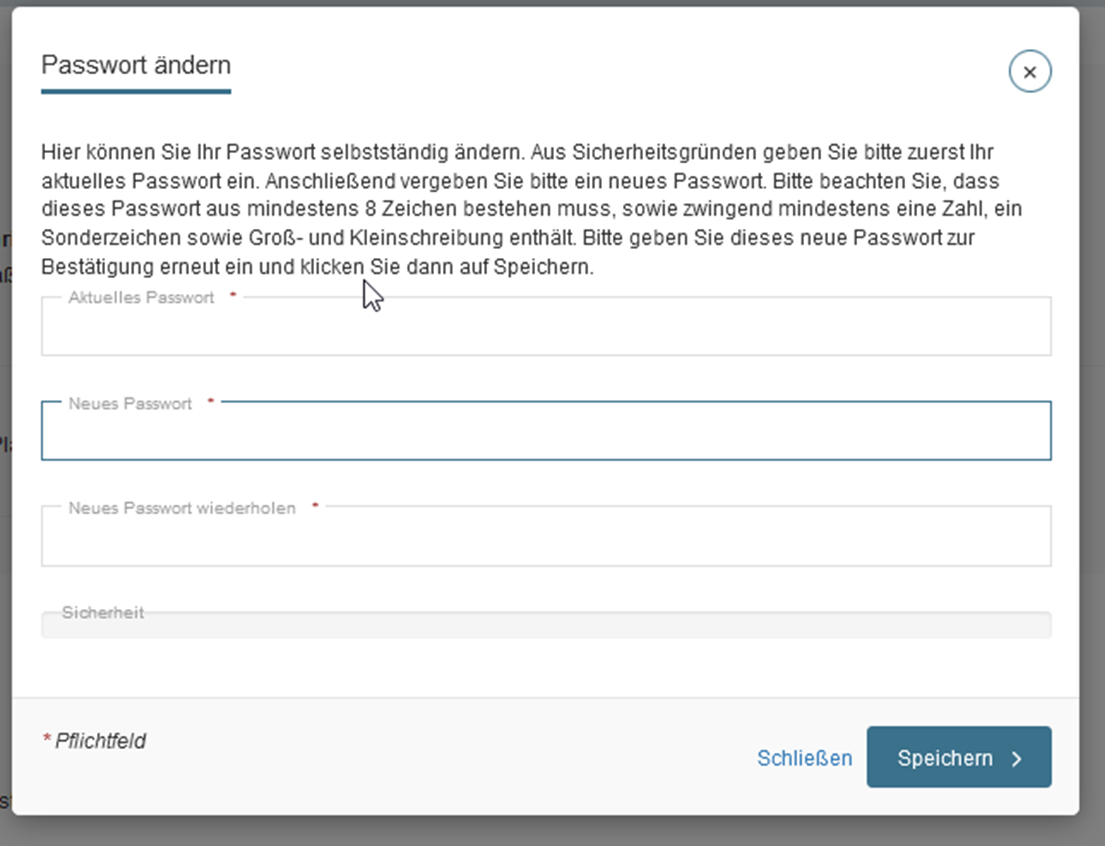1105x846 pixels.
Task: Click the password instructions paragraph
Action: (x=531, y=209)
